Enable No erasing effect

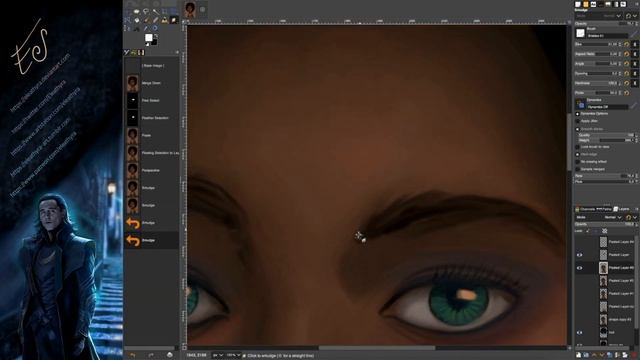[x=577, y=162]
